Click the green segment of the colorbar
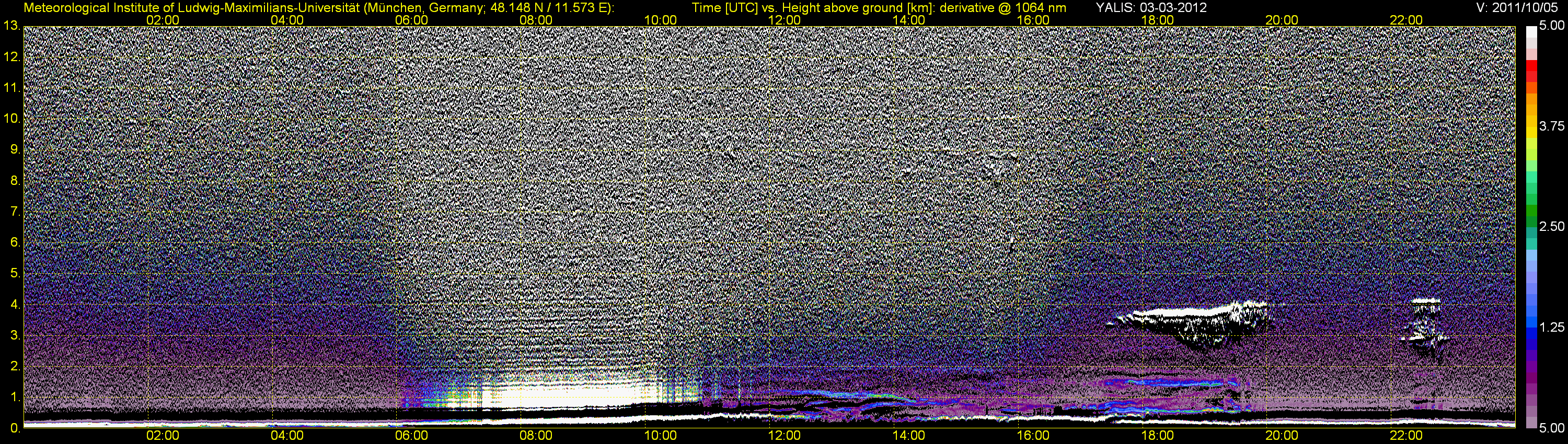This screenshot has width=1568, height=444. 1531,210
